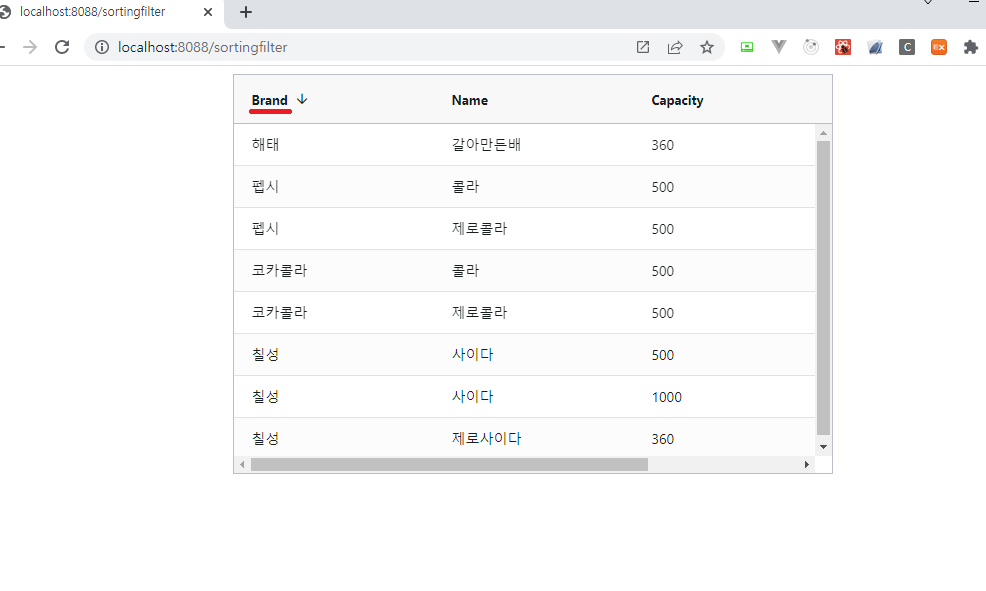Open page in app icon
The height and width of the screenshot is (591, 986).
(x=643, y=47)
